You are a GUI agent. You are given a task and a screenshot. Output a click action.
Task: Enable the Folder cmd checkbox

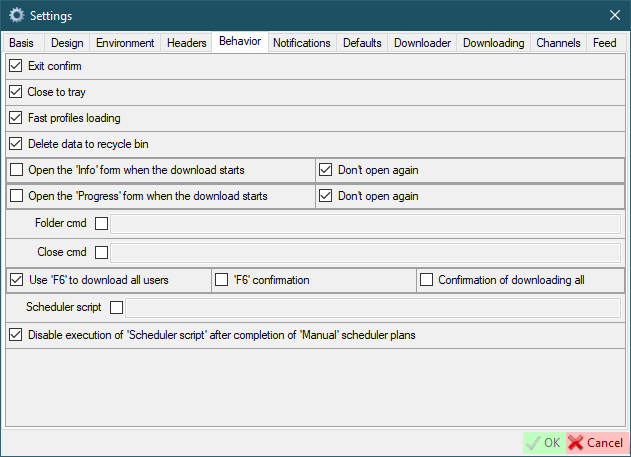click(101, 223)
